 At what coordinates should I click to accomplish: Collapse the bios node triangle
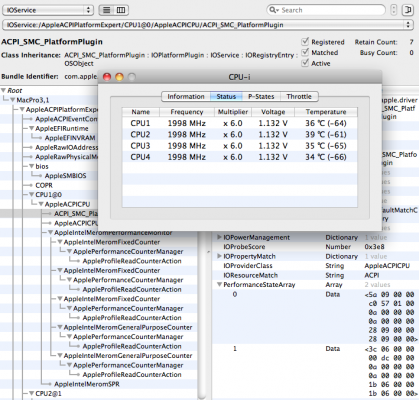(x=32, y=166)
